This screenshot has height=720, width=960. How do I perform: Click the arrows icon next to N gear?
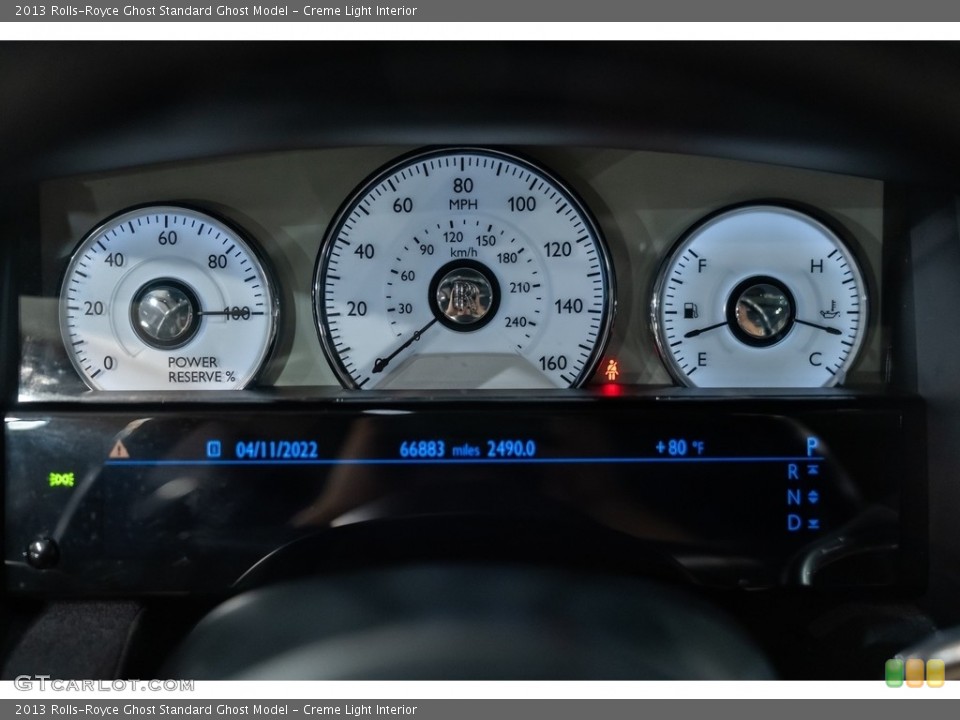click(x=813, y=497)
